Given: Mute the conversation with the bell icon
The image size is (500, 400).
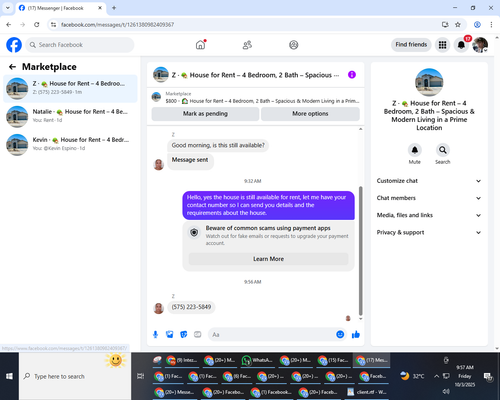Looking at the screenshot, I should point(415,150).
